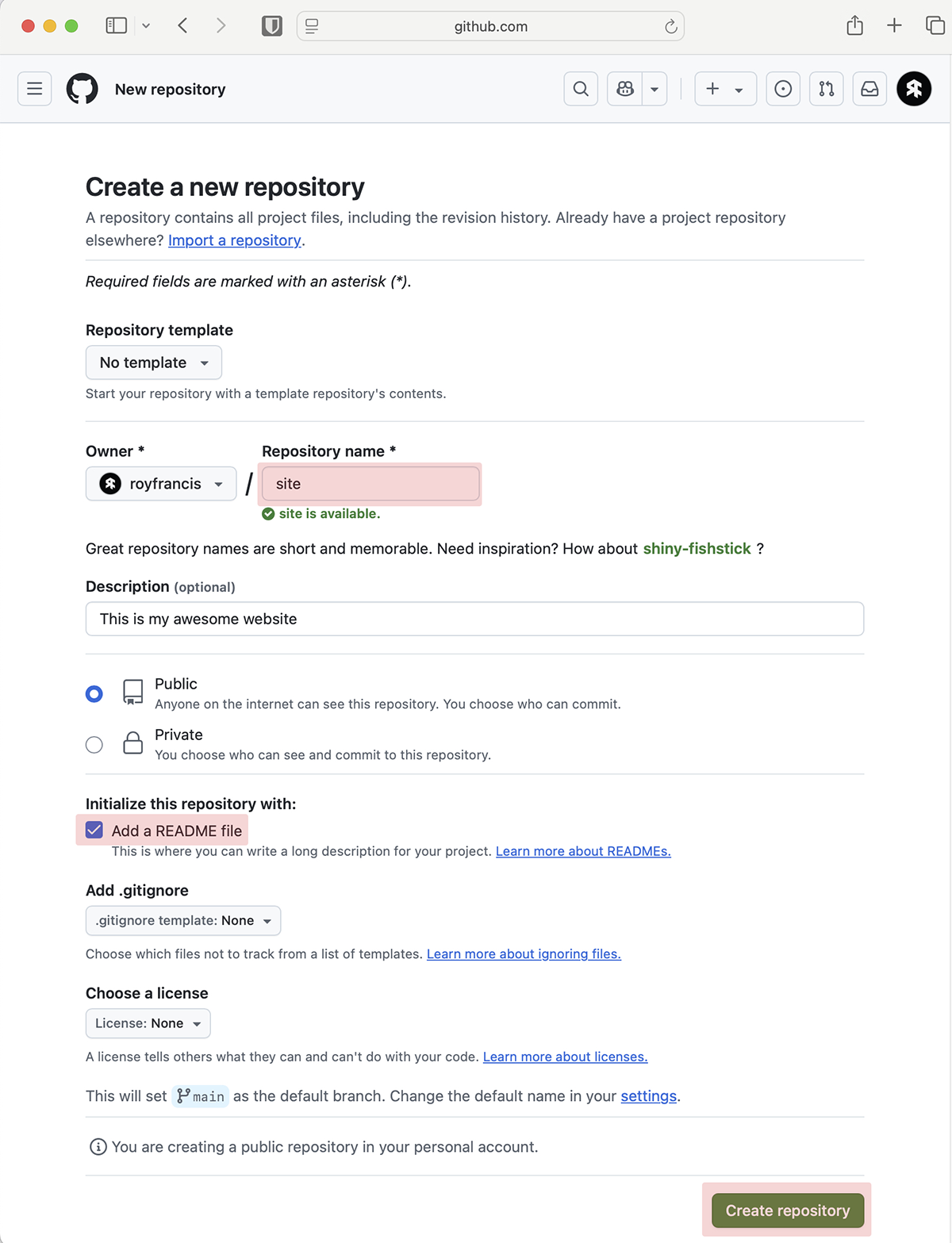This screenshot has height=1243, width=952.
Task: Open the Copilot icon in header
Action: click(x=625, y=89)
